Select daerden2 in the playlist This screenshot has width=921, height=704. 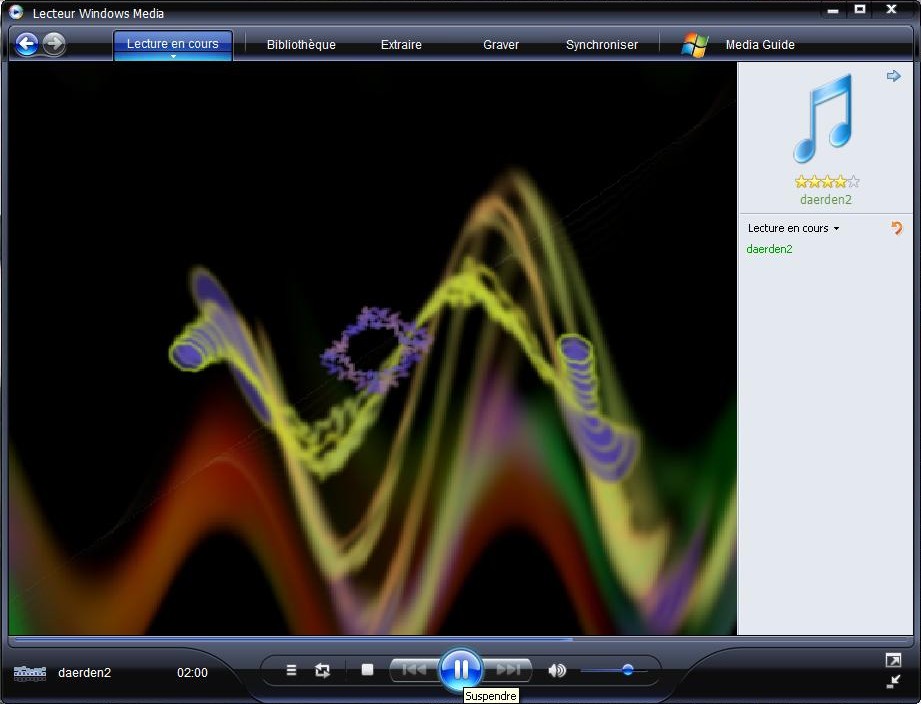coord(769,249)
